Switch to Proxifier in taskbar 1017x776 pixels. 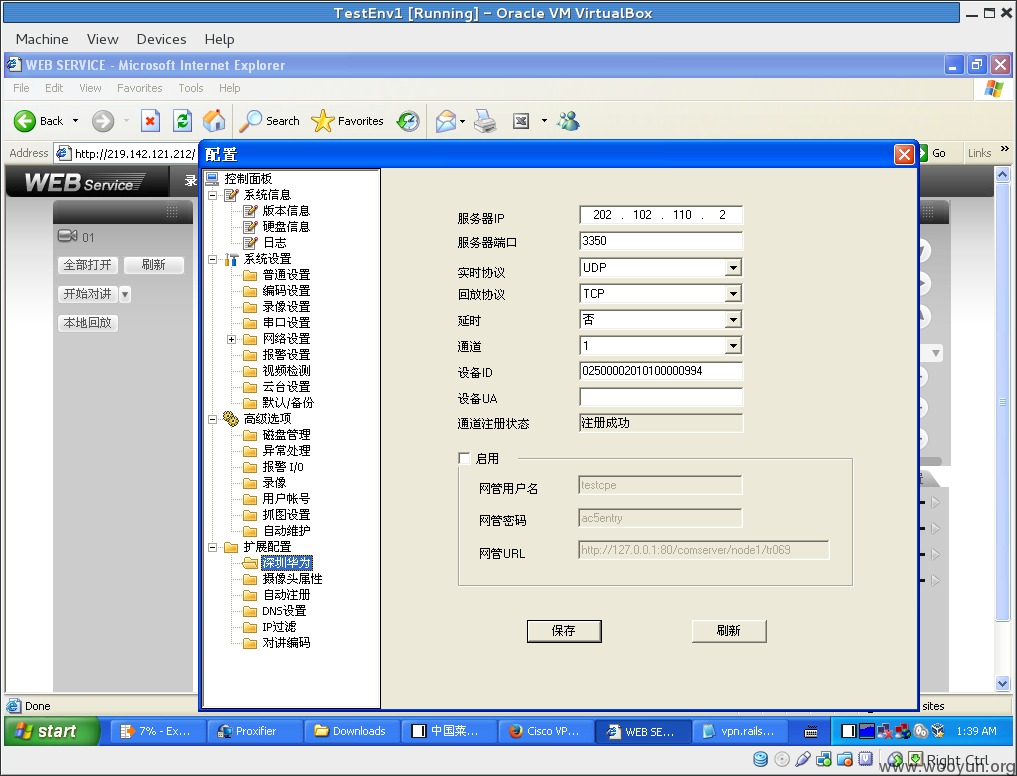[255, 731]
